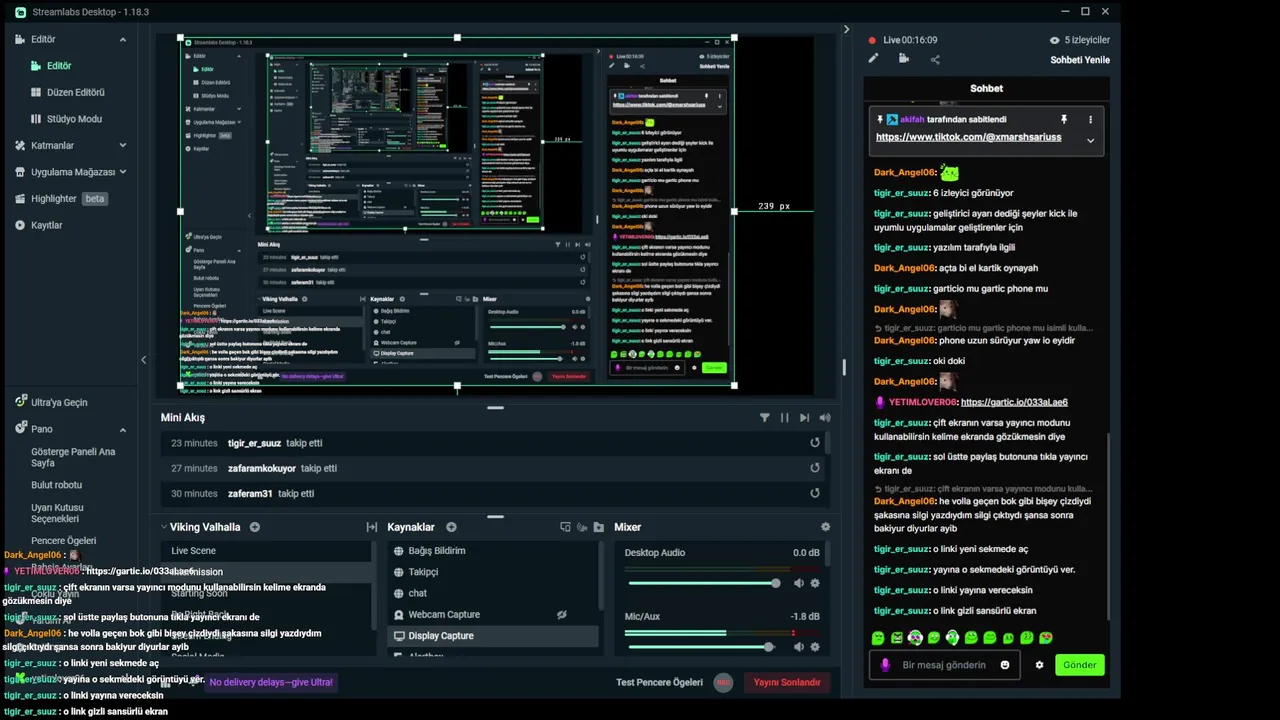The image size is (1280, 720).
Task: Open the emoji picker in chat input
Action: pyautogui.click(x=1005, y=665)
